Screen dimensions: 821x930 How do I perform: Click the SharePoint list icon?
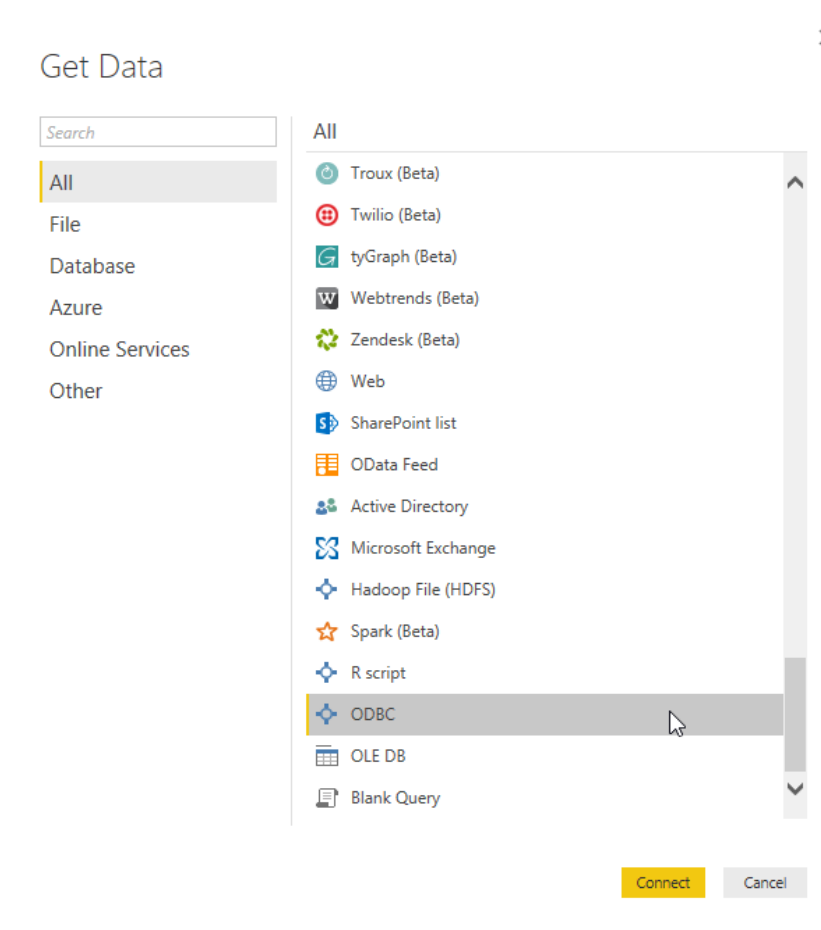(x=327, y=423)
